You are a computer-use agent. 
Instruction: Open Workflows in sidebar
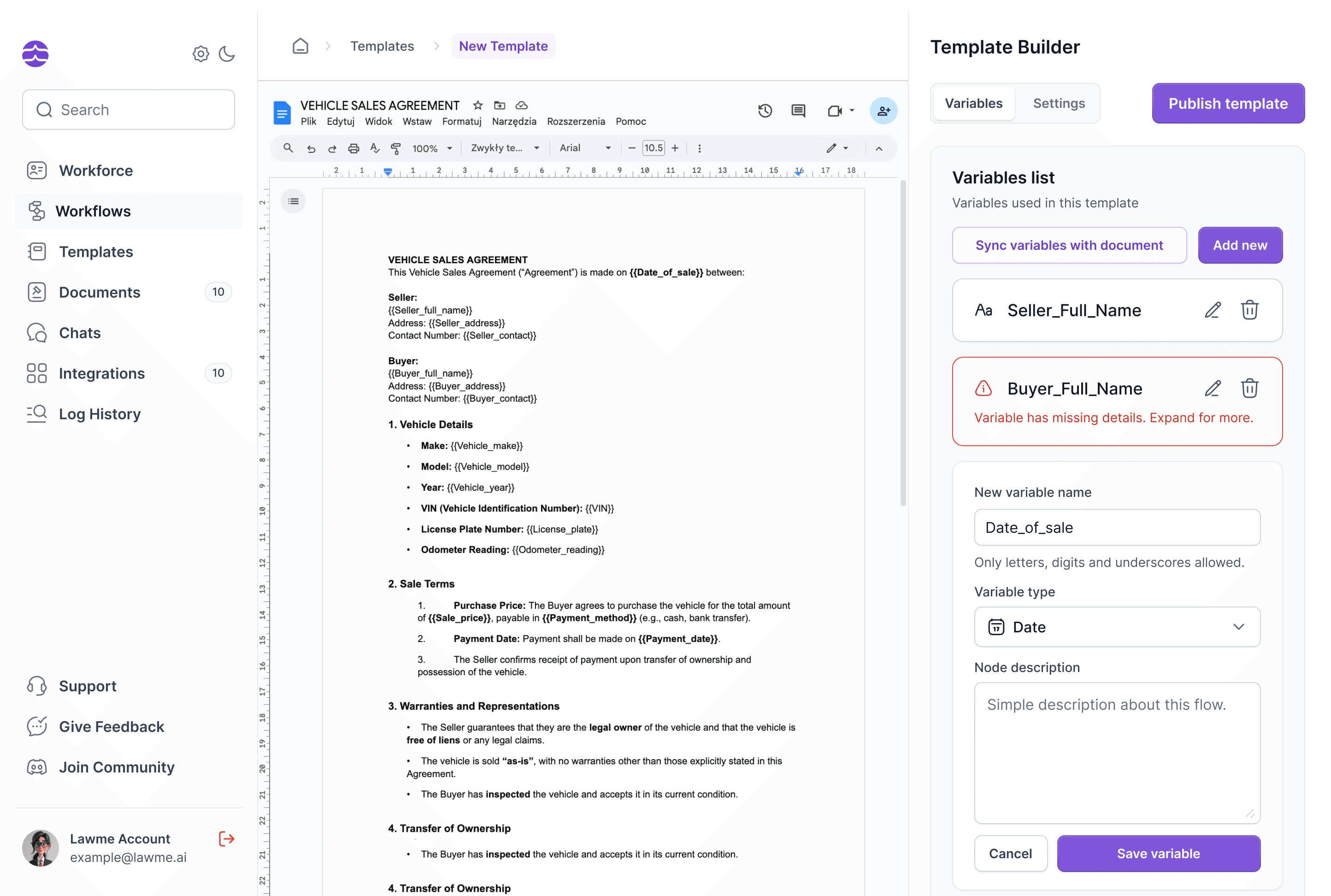(129, 211)
